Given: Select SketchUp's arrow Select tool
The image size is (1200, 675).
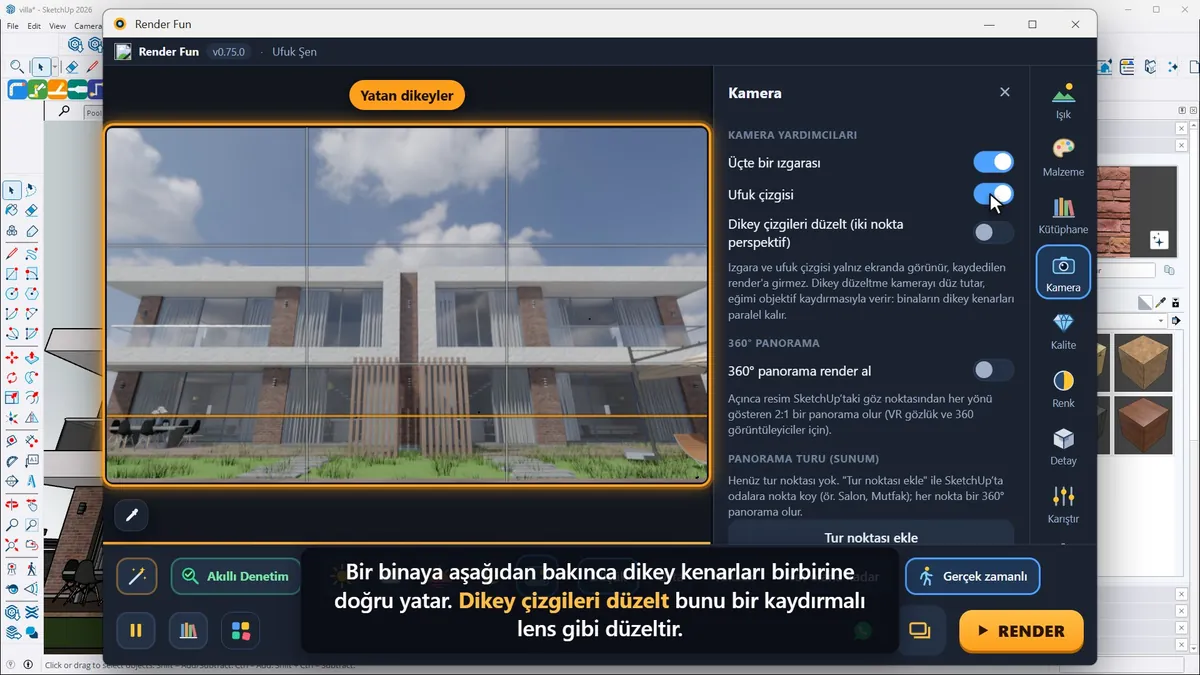Looking at the screenshot, I should [x=11, y=190].
